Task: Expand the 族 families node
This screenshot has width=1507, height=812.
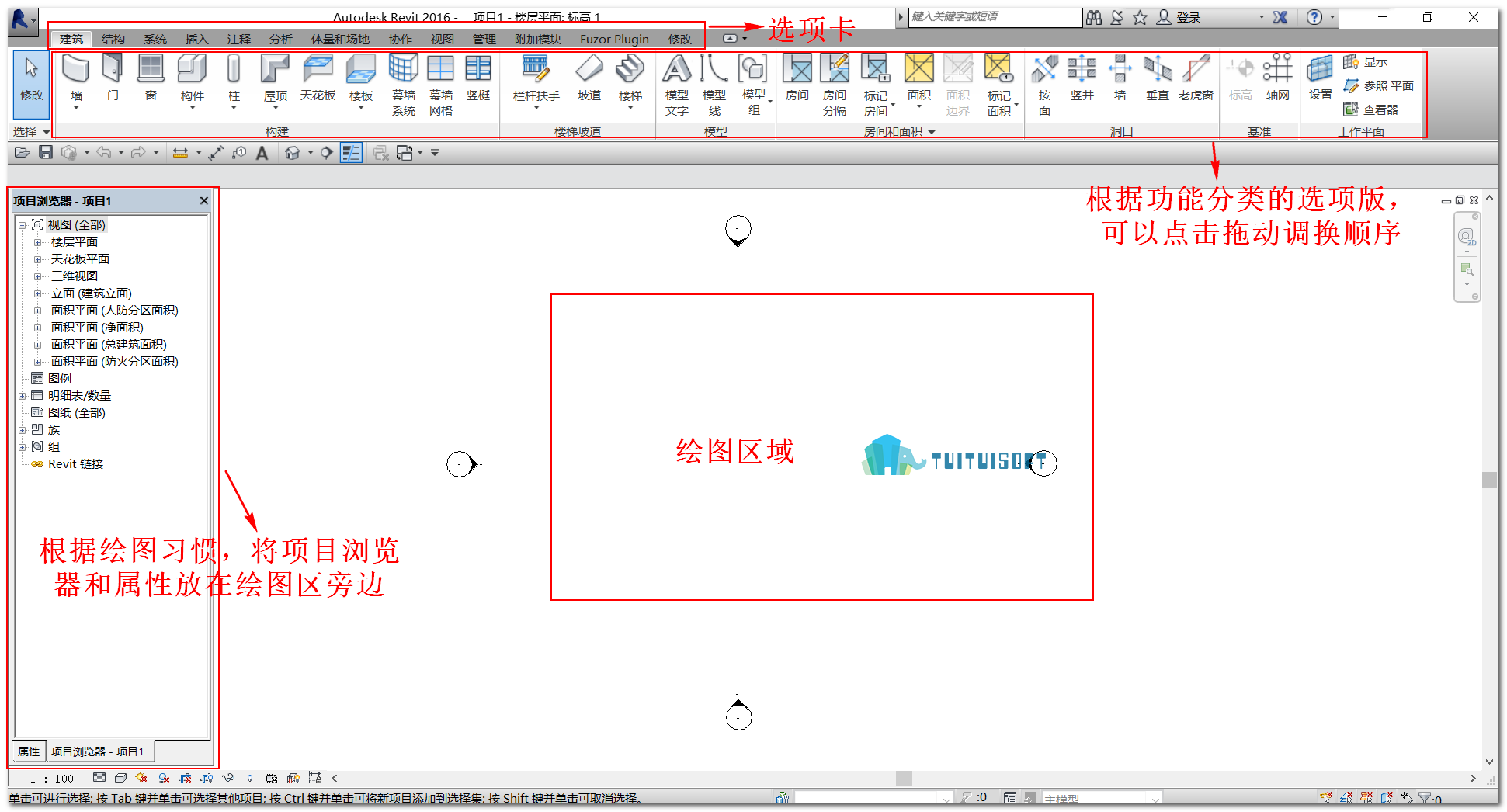Action: click(23, 430)
